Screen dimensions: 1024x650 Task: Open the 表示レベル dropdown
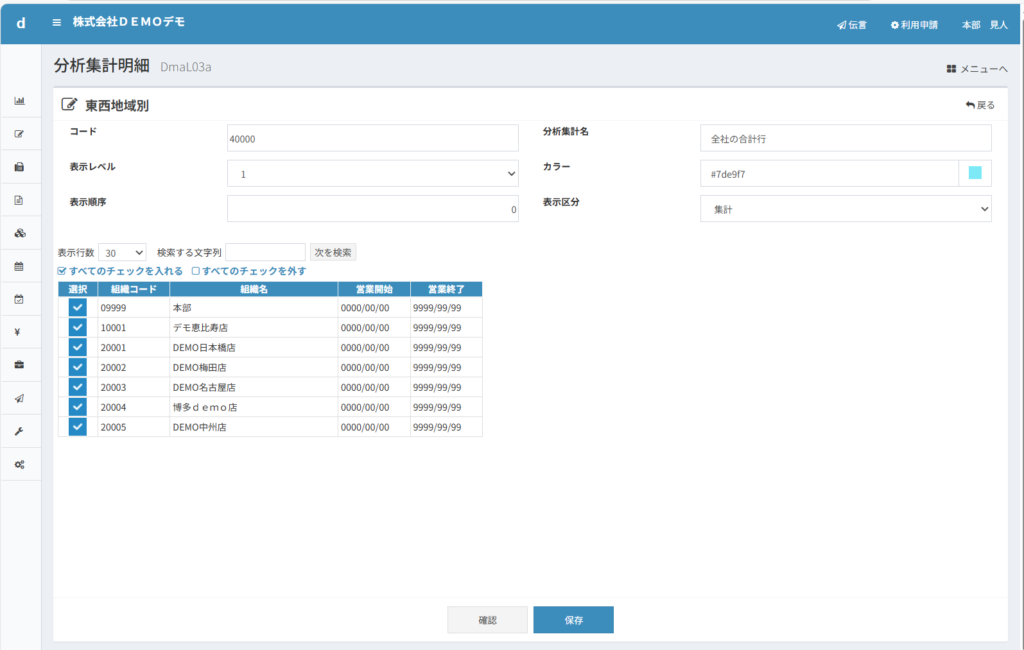[x=372, y=174]
